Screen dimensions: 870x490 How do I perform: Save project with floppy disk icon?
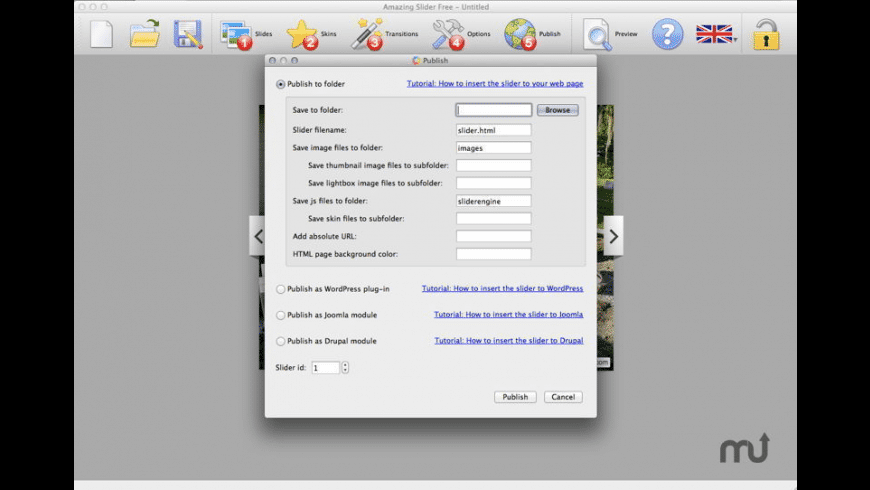(x=188, y=34)
